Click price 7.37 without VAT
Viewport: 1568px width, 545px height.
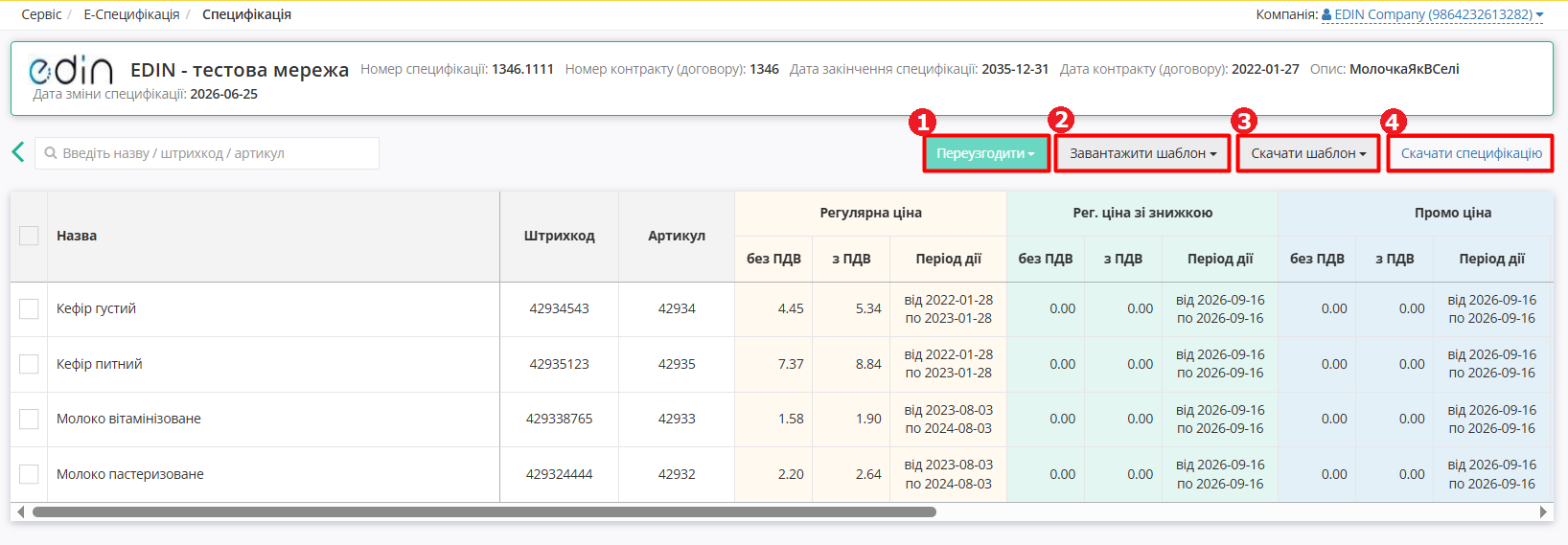[791, 364]
